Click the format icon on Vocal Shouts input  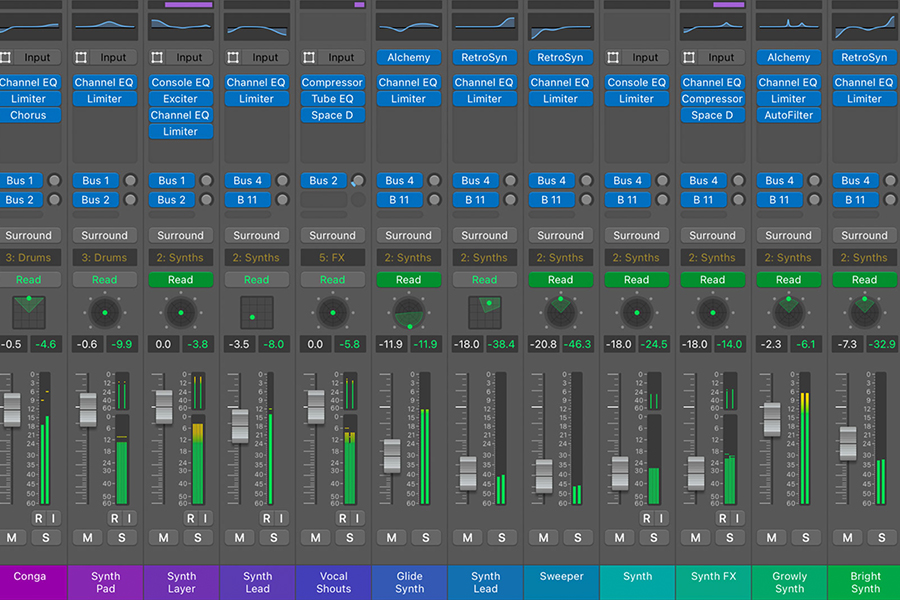(x=309, y=57)
